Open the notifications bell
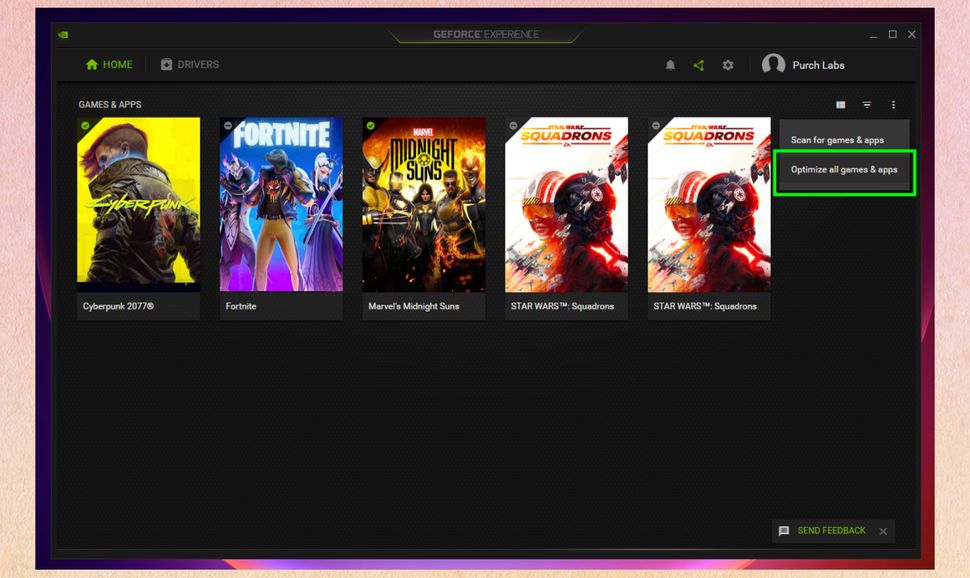 click(670, 65)
